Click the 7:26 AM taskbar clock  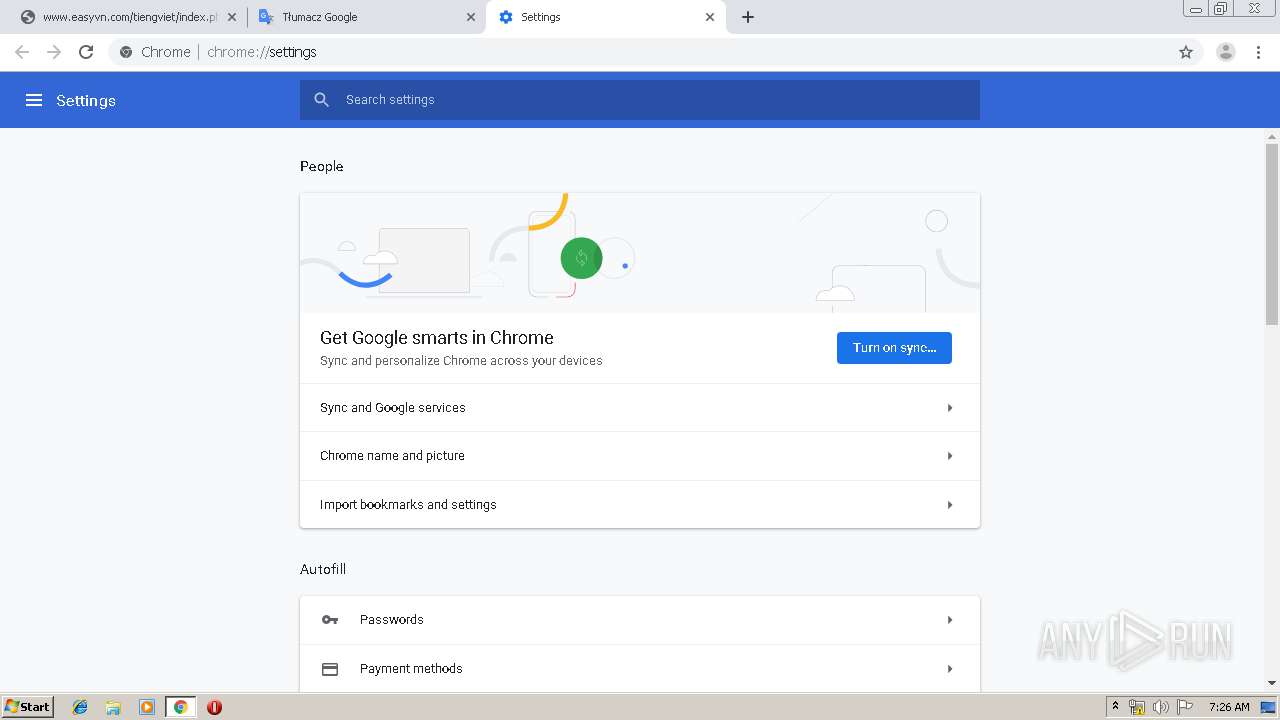[x=1229, y=707]
